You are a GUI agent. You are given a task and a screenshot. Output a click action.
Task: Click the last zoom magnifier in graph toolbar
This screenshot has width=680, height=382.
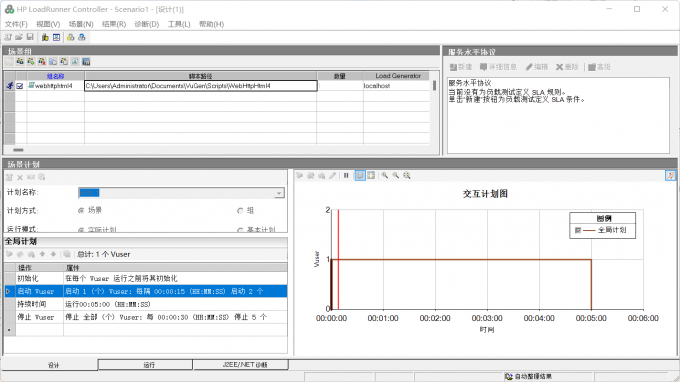(x=407, y=176)
